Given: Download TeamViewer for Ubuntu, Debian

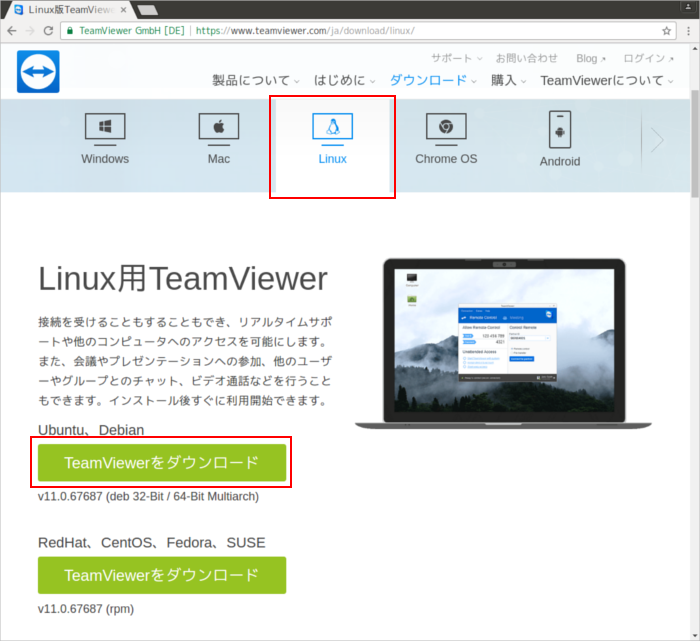Looking at the screenshot, I should pos(162,462).
